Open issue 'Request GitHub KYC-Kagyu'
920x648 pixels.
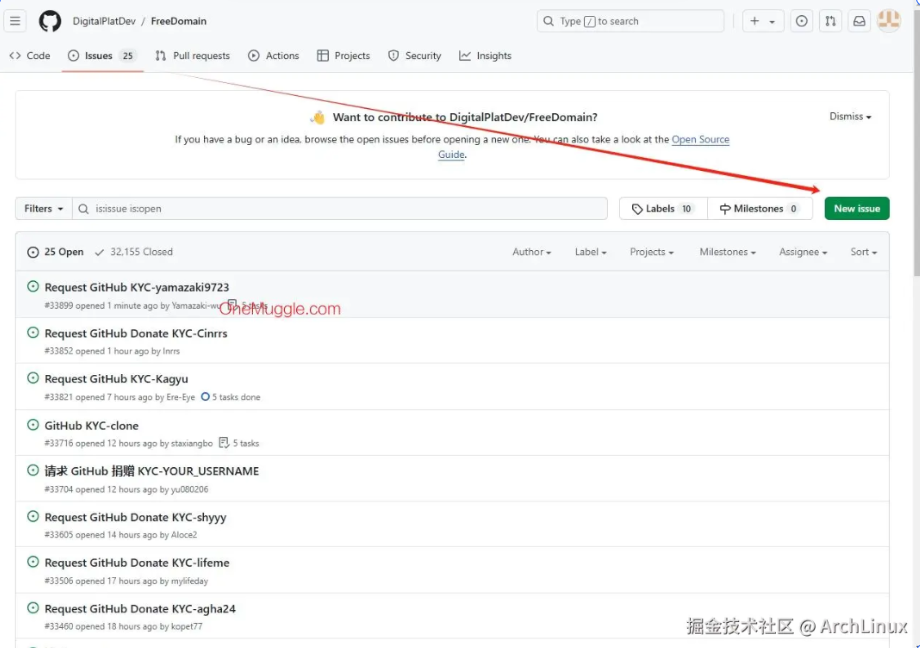[x=116, y=379]
